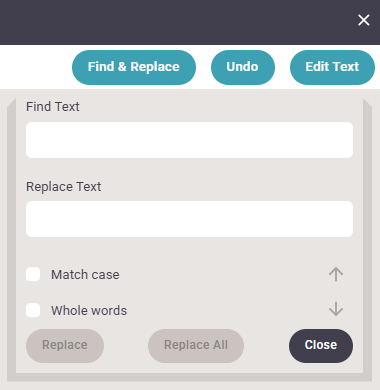Click the Find Text field label
Image resolution: width=380 pixels, height=390 pixels.
tap(53, 107)
